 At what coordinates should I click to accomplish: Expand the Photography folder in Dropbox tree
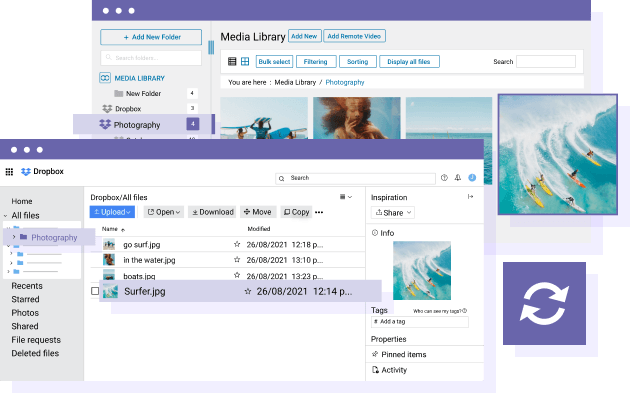(x=14, y=237)
